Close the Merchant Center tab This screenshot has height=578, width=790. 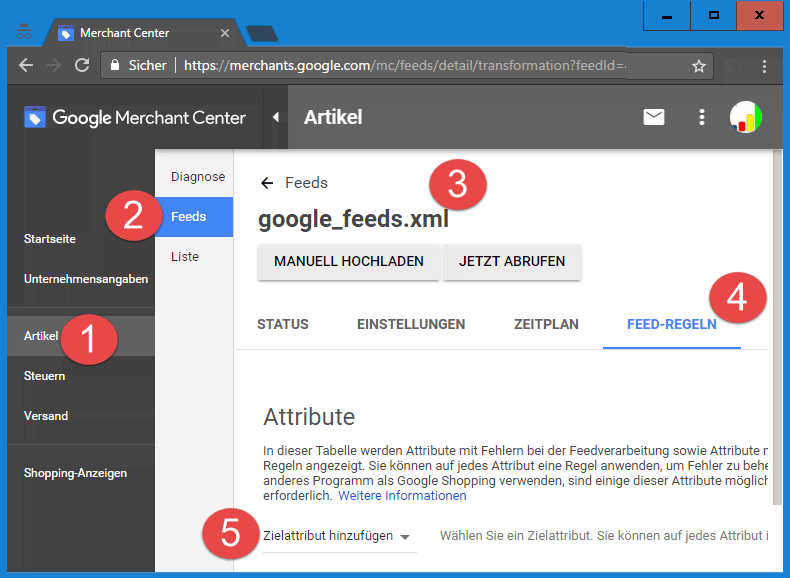pos(225,33)
